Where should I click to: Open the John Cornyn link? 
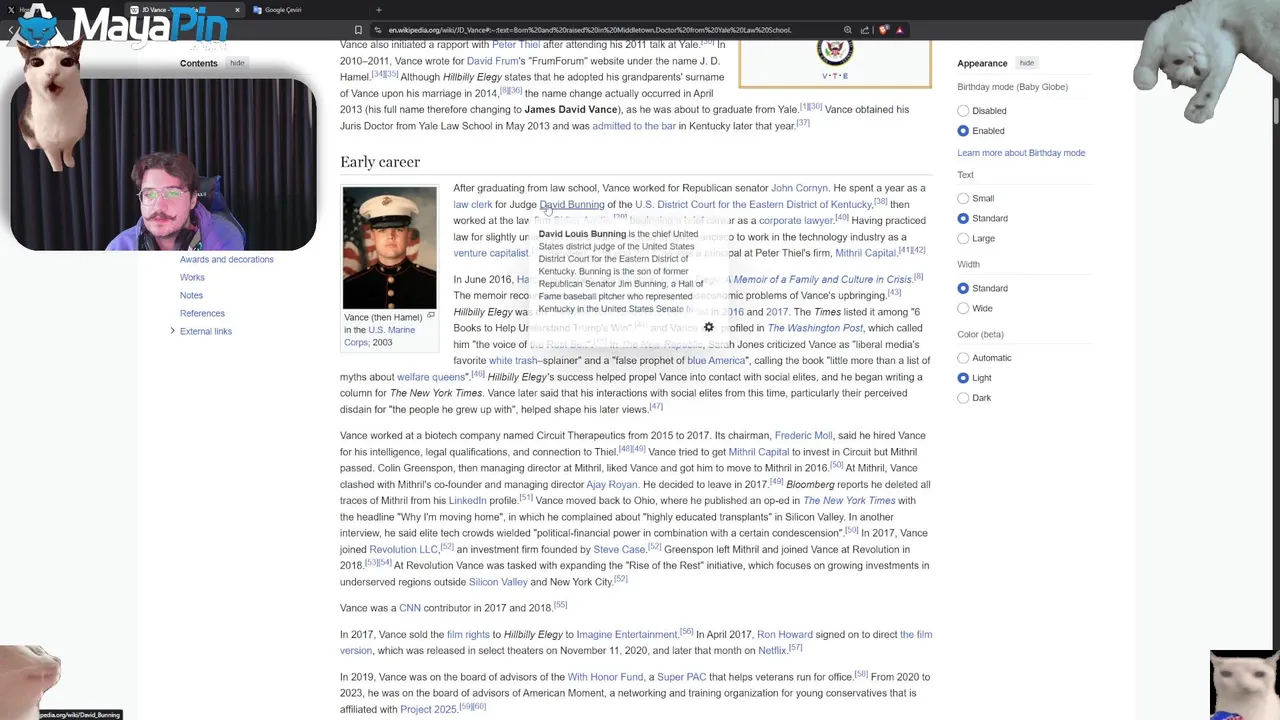point(799,188)
